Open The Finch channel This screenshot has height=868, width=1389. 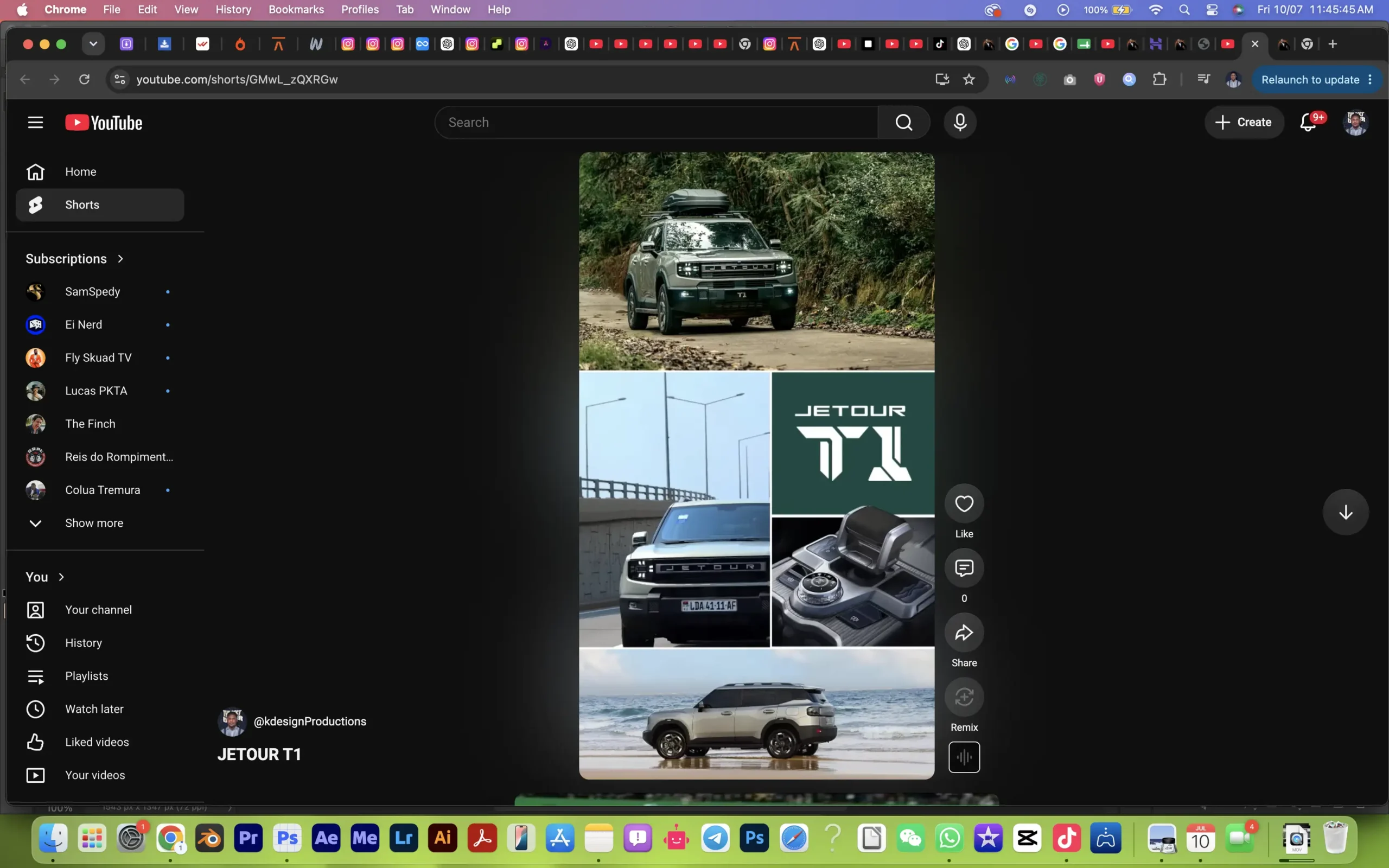[x=100, y=424]
